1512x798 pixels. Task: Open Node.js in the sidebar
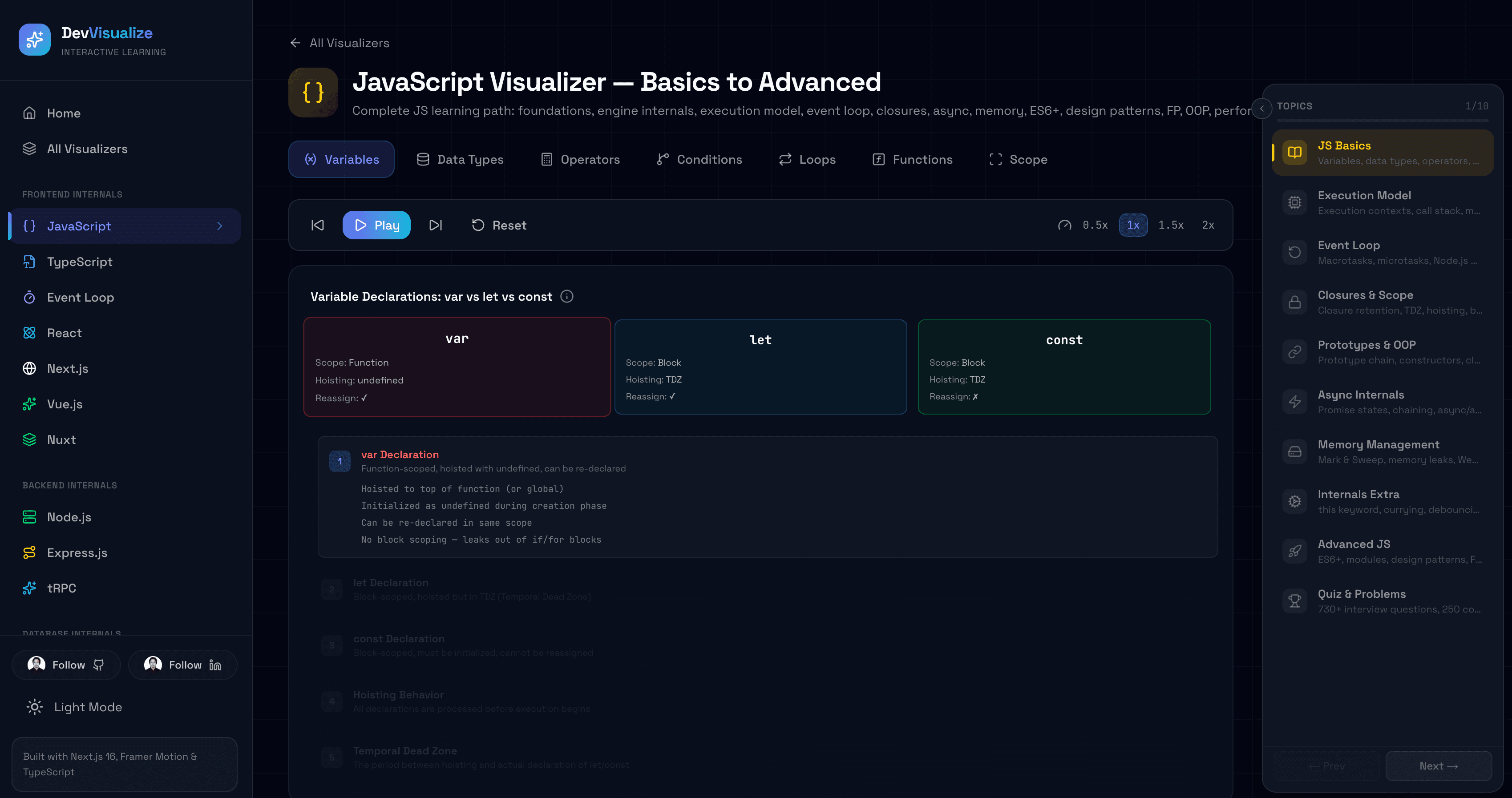tap(125, 517)
